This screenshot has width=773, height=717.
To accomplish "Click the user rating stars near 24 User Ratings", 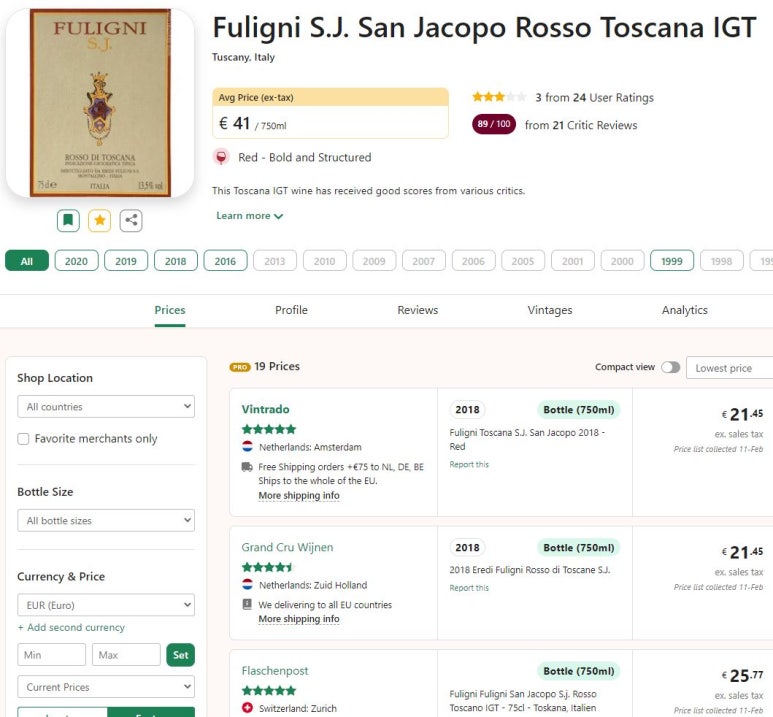I will pyautogui.click(x=499, y=97).
